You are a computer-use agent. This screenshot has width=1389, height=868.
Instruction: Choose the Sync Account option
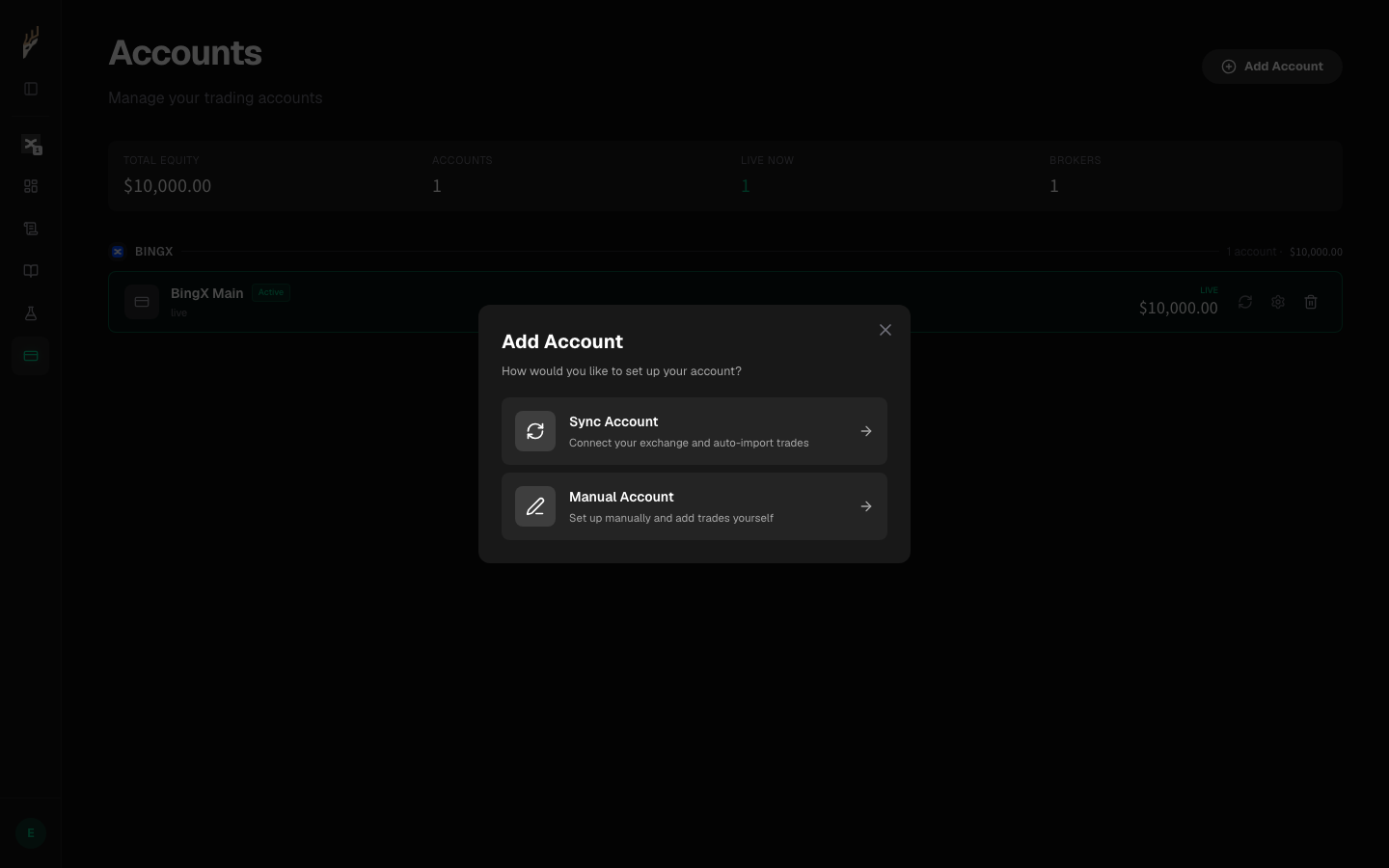(694, 431)
